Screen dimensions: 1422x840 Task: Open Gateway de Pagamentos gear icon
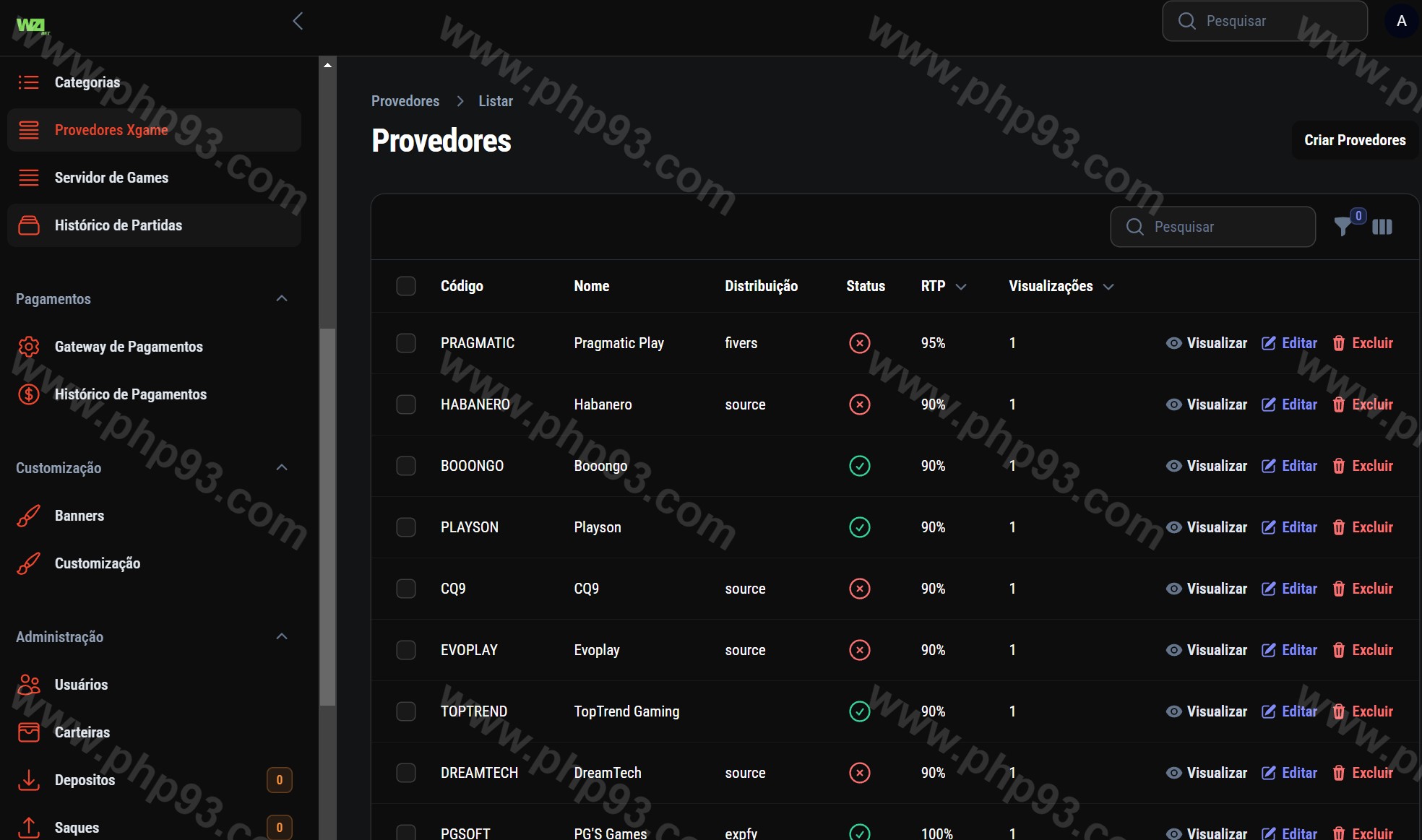(29, 347)
